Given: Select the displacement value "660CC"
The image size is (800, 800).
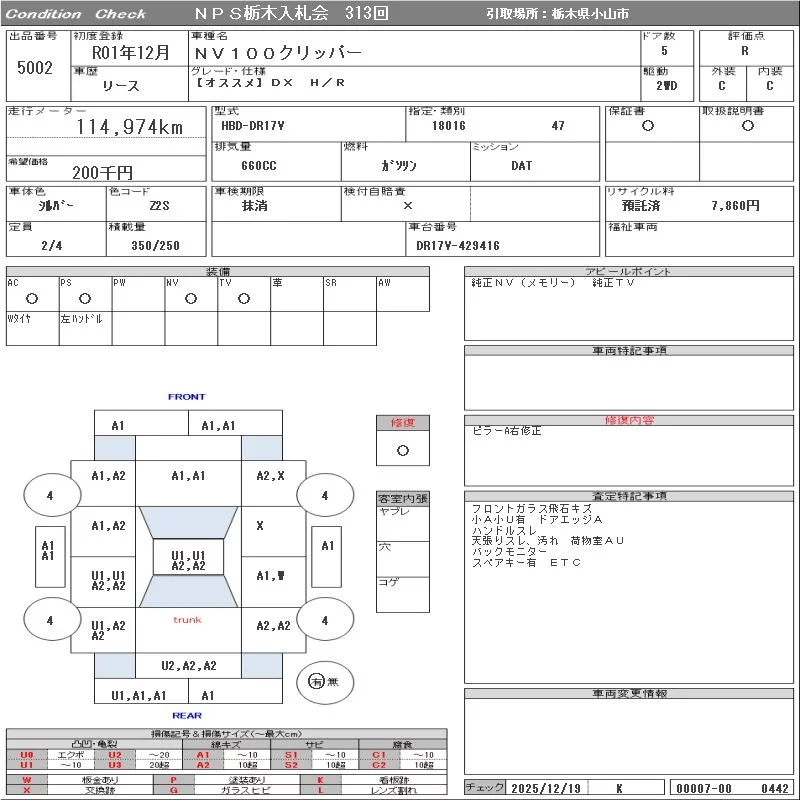Looking at the screenshot, I should tap(259, 166).
